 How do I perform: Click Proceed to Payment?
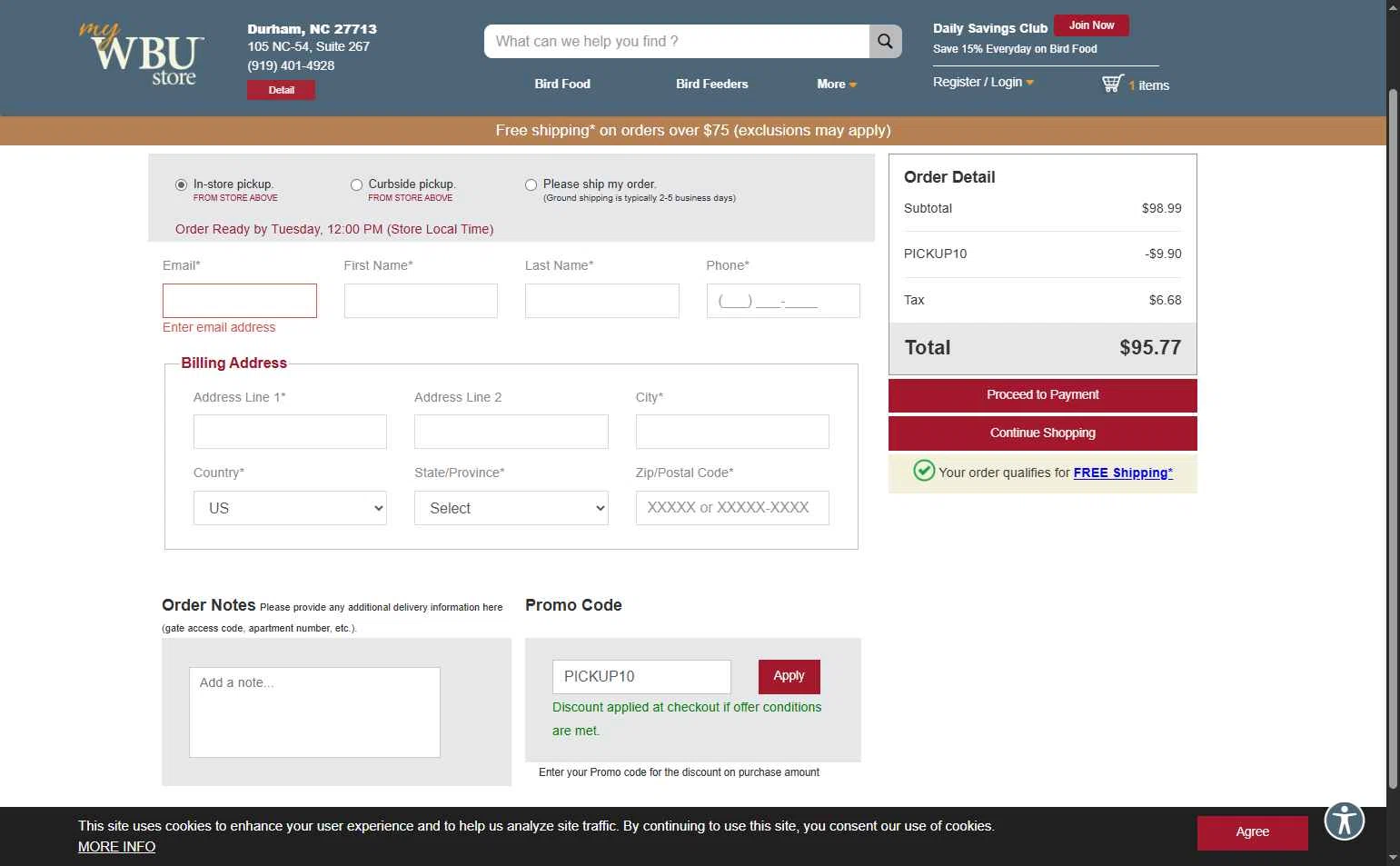pos(1043,394)
